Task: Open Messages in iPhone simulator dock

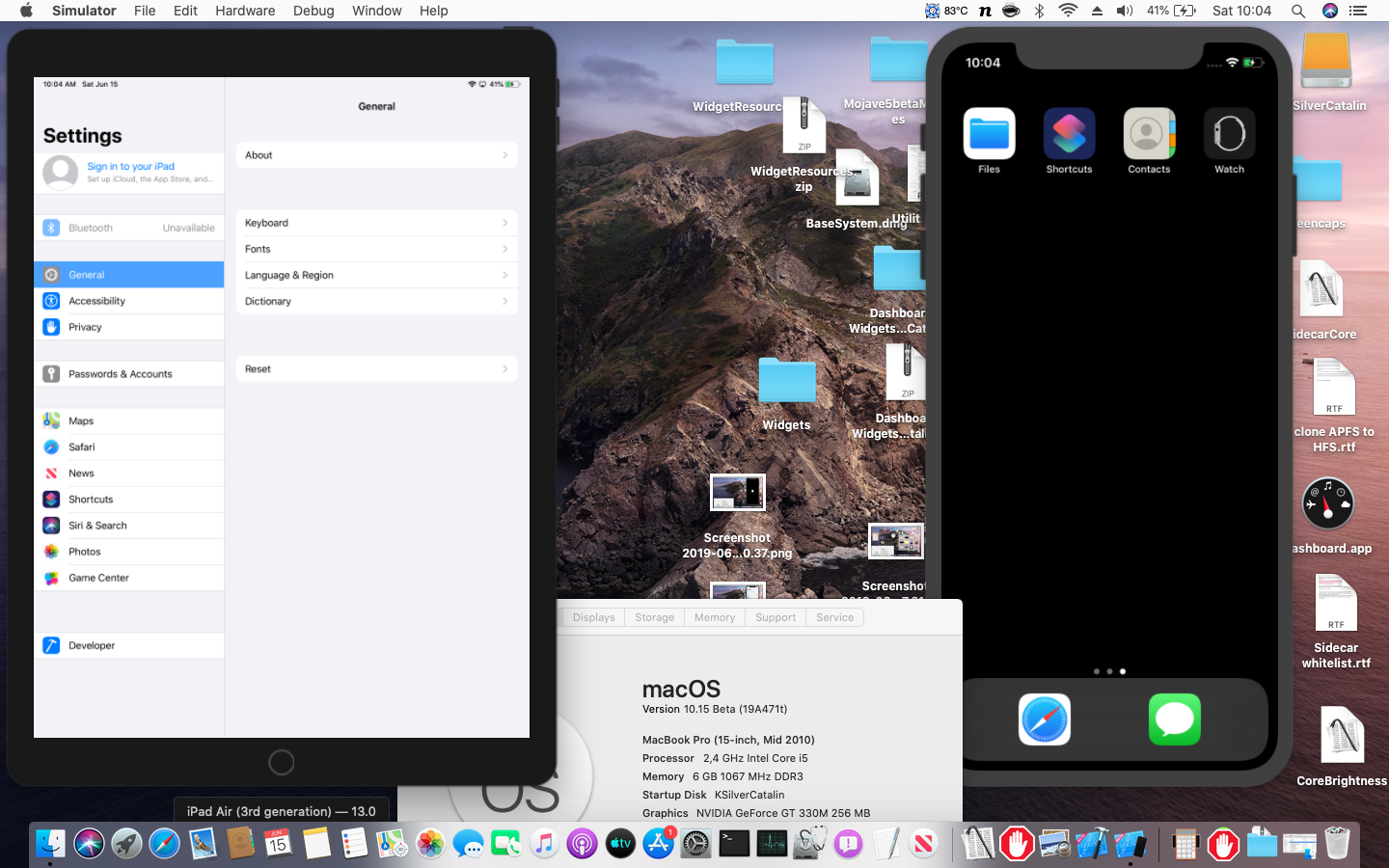Action: click(x=1175, y=719)
